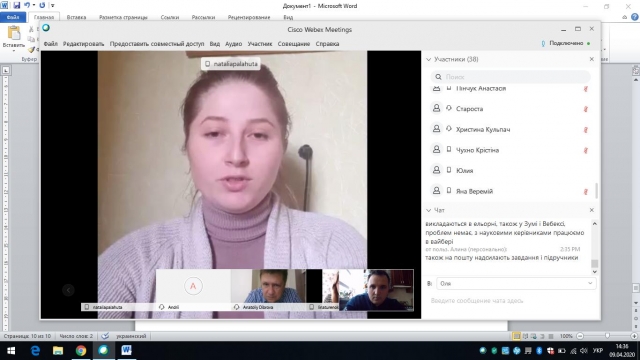Toggle muted microphone for Яна Веремій

pyautogui.click(x=586, y=191)
